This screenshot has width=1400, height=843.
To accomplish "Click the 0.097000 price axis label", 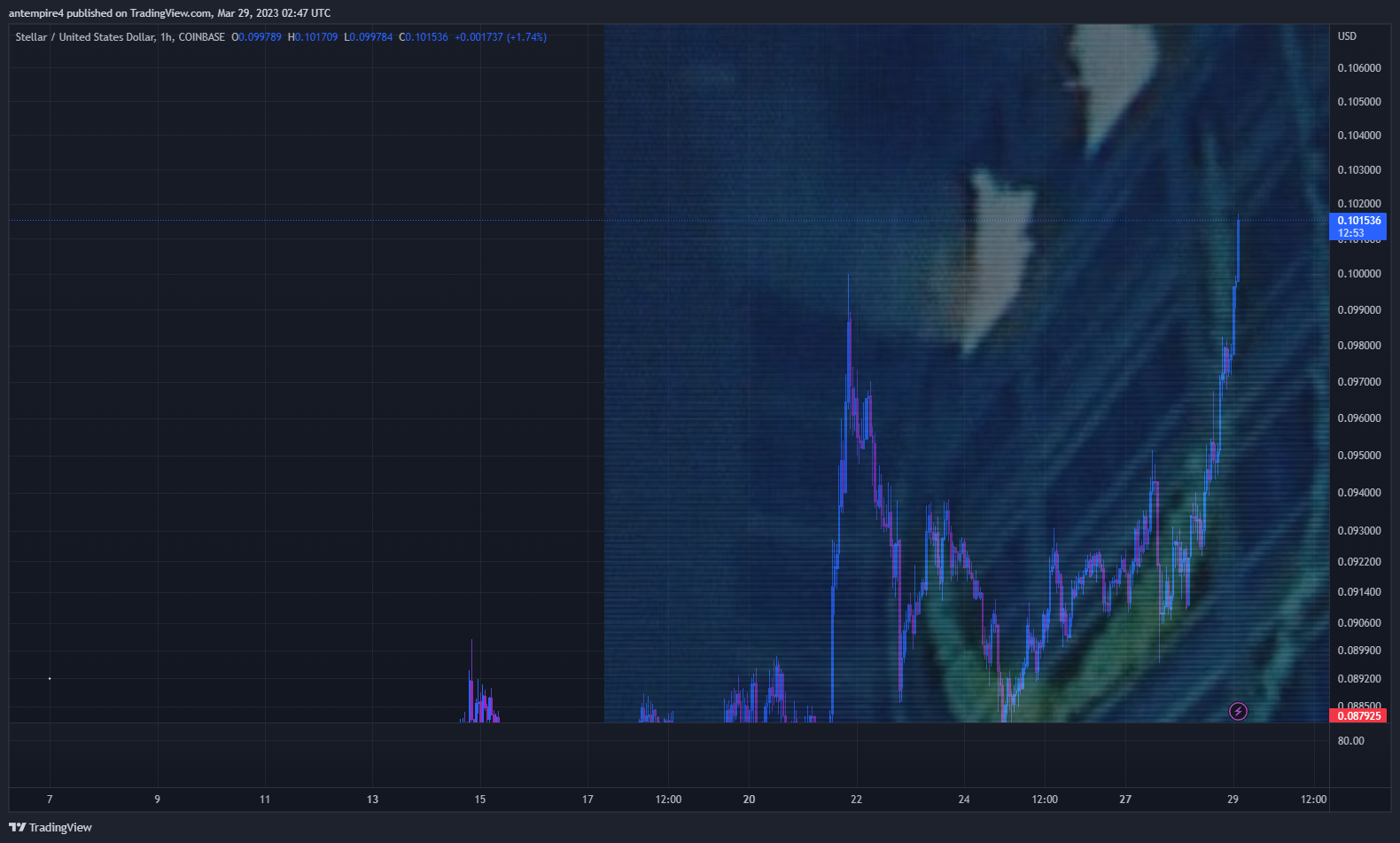I will coord(1359,382).
